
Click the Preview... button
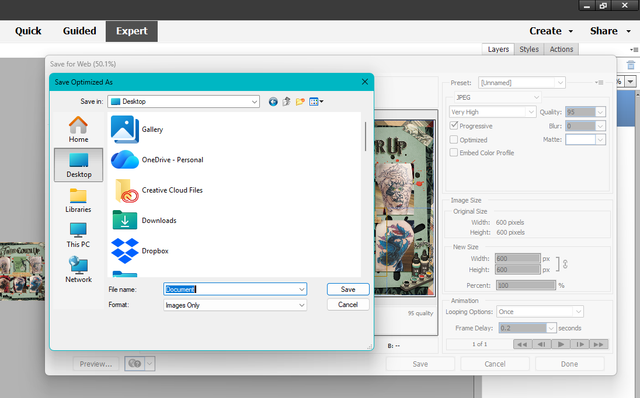[96, 364]
